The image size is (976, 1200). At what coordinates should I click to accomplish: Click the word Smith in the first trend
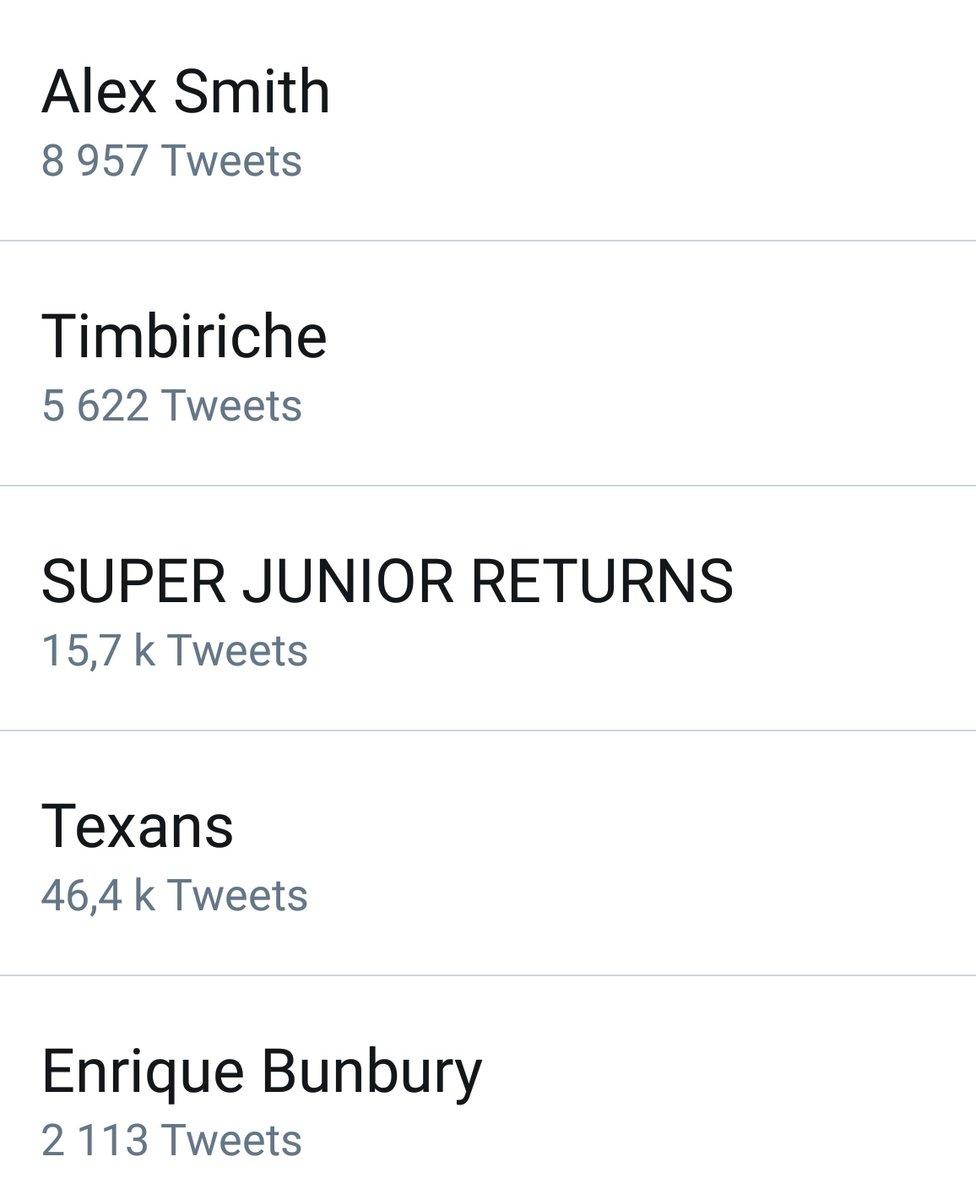[x=251, y=92]
